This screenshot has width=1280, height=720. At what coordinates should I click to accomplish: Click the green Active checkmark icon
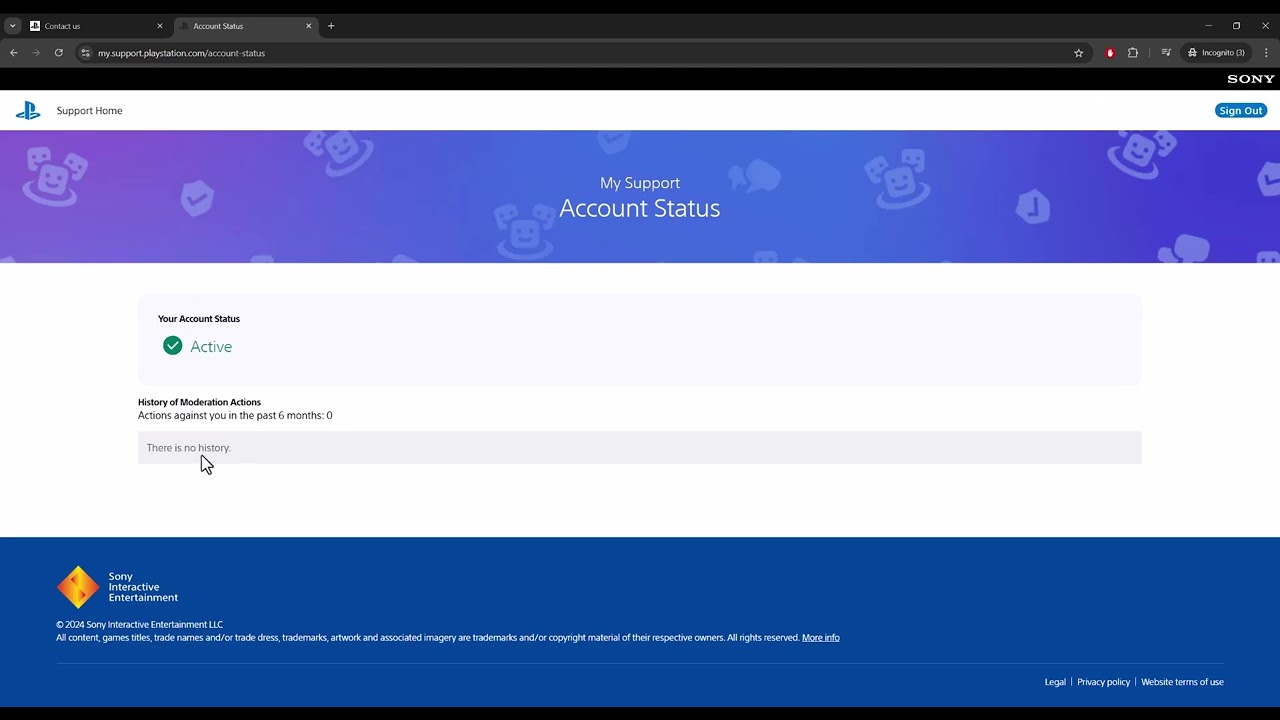[x=173, y=346]
